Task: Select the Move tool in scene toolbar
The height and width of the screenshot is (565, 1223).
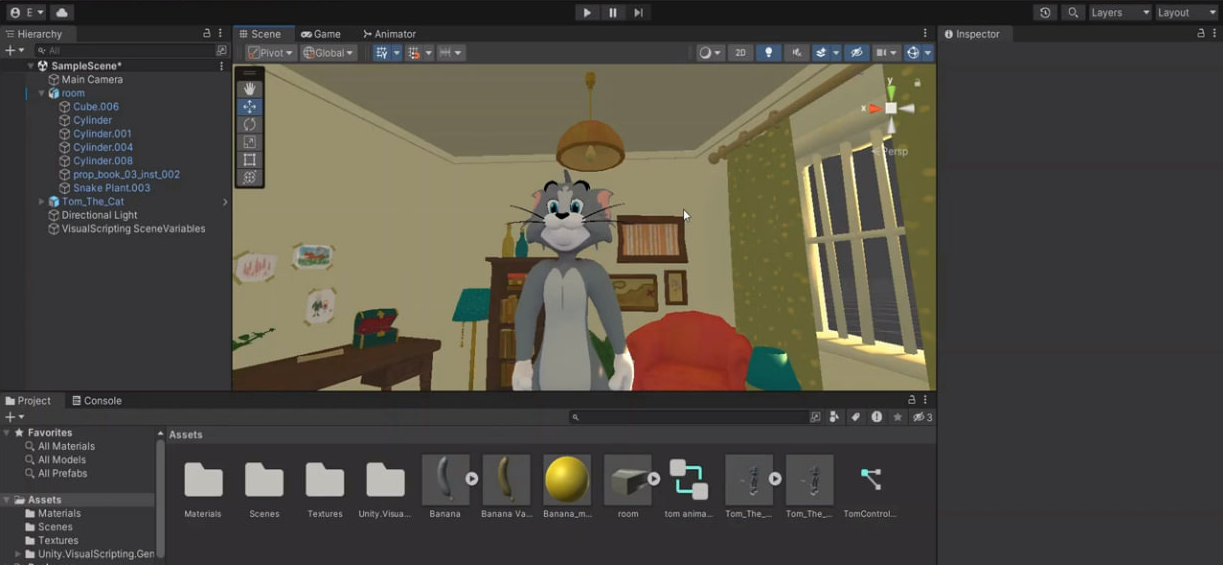Action: [x=250, y=106]
